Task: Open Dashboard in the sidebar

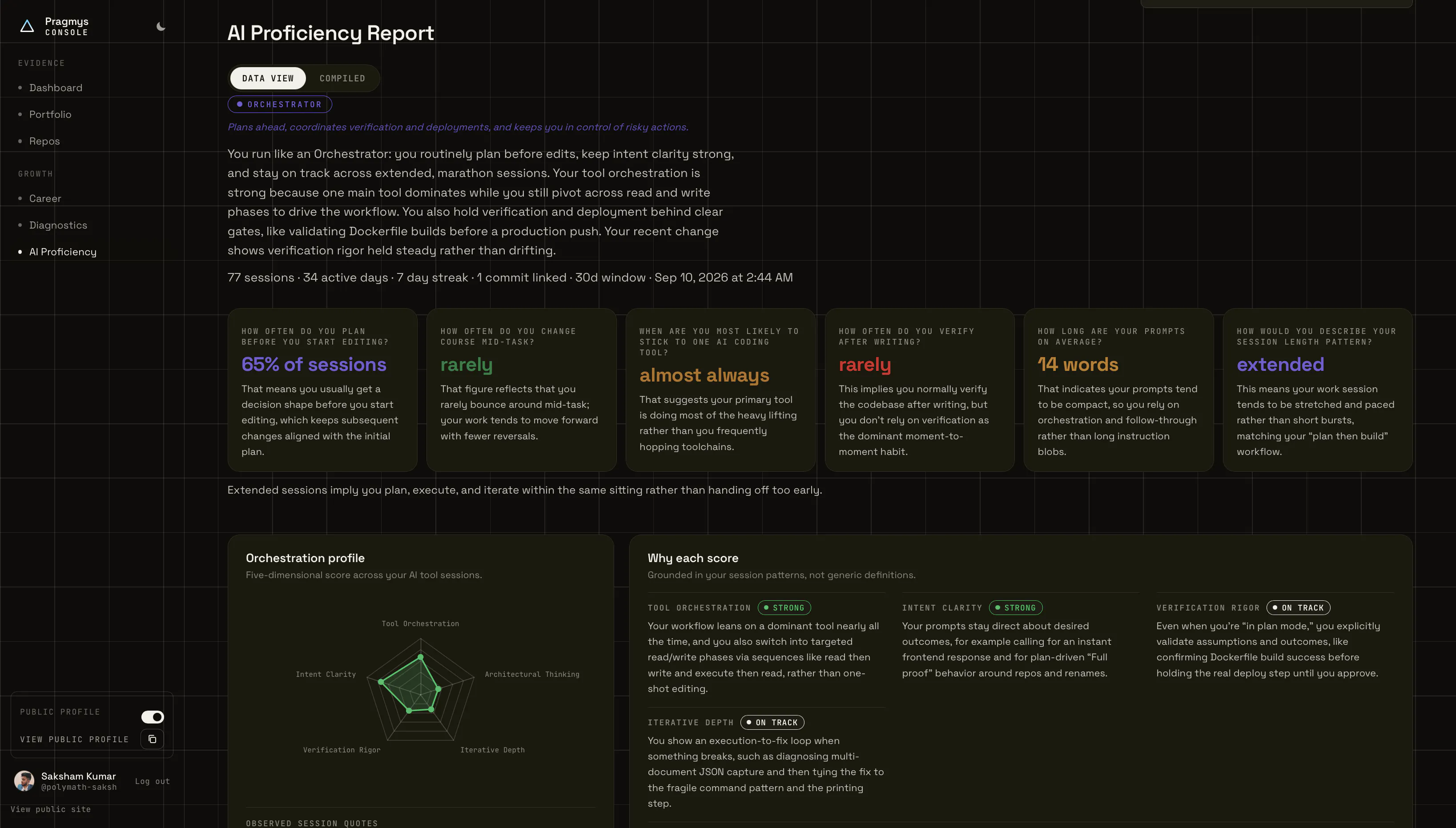Action: pyautogui.click(x=56, y=88)
